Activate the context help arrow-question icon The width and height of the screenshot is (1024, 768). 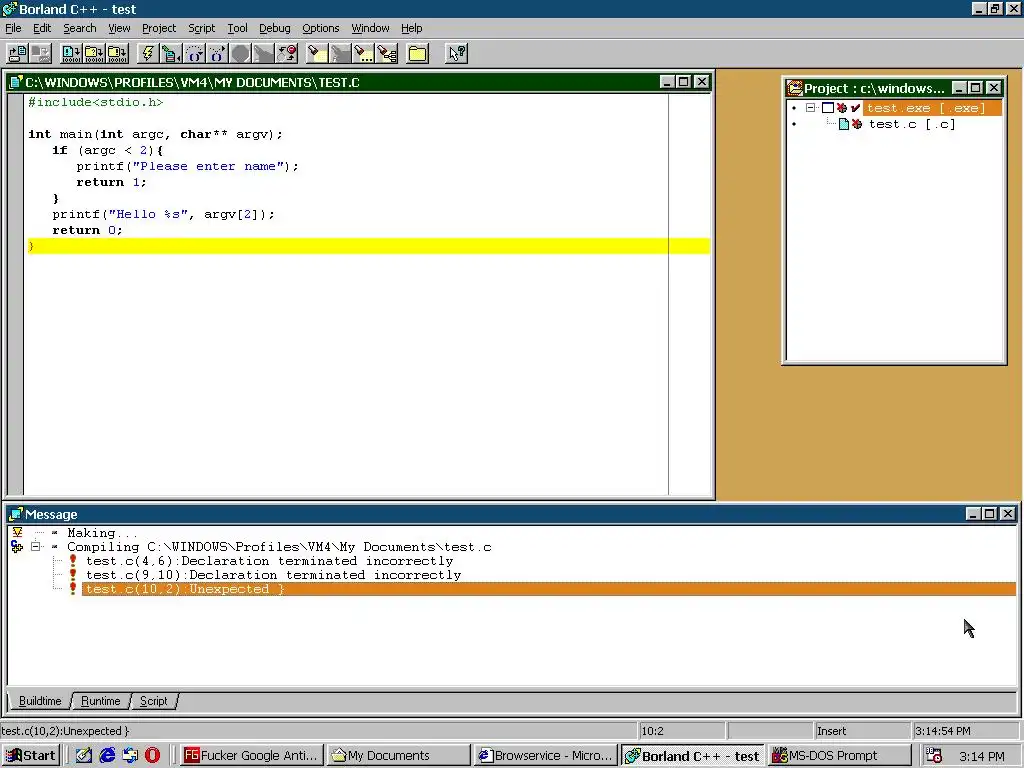456,54
